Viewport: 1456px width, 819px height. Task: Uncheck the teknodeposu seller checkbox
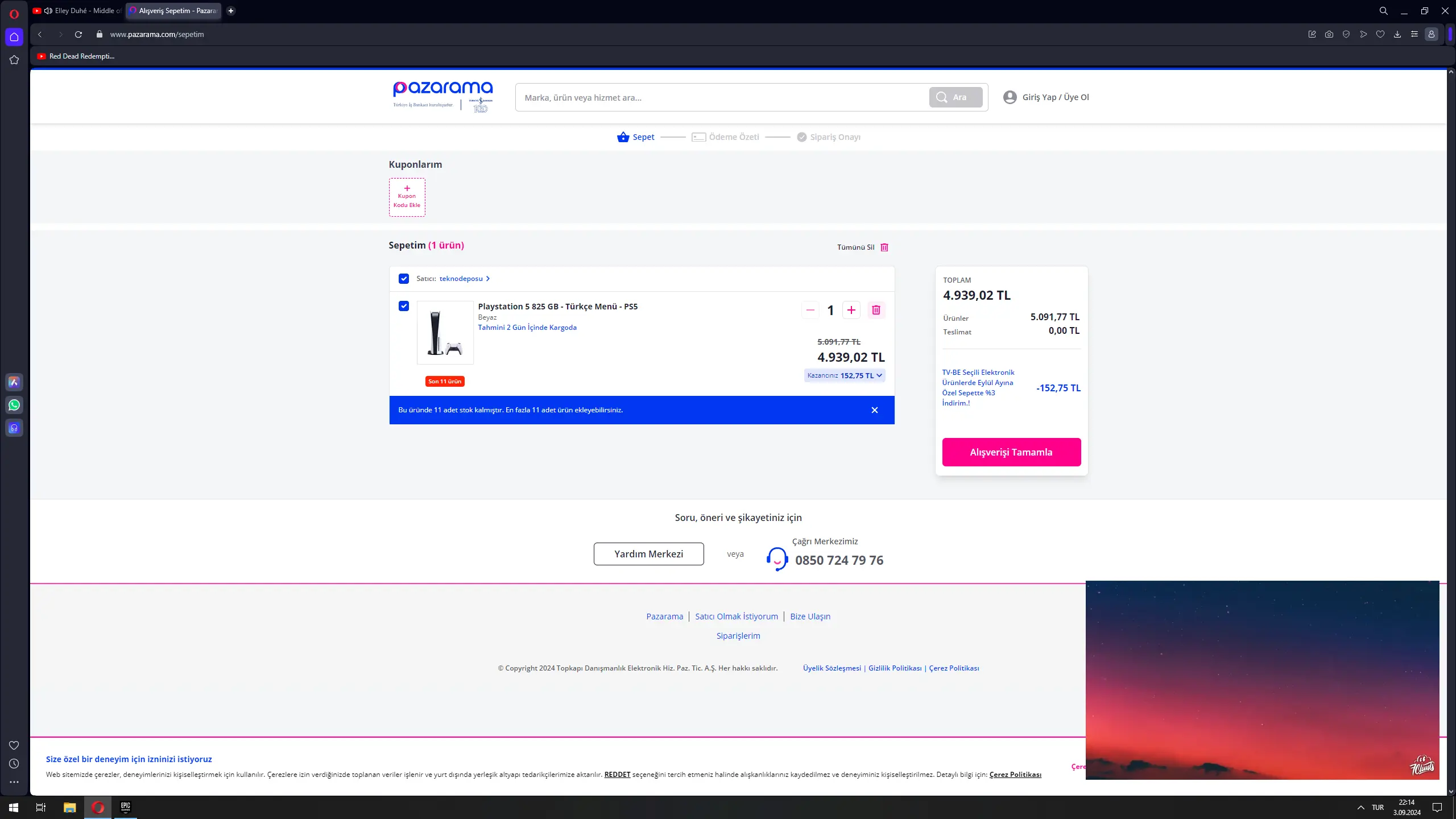(404, 279)
